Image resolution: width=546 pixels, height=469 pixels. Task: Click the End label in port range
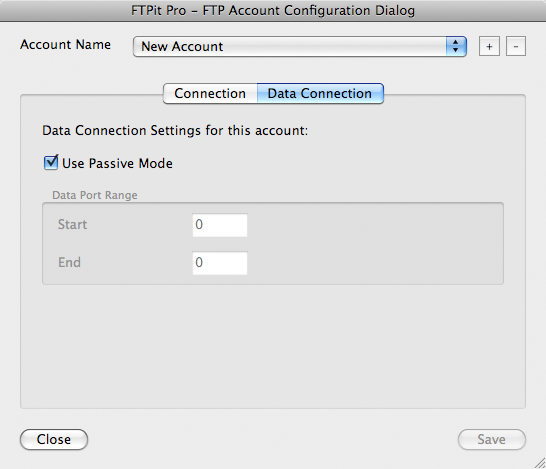(69, 263)
